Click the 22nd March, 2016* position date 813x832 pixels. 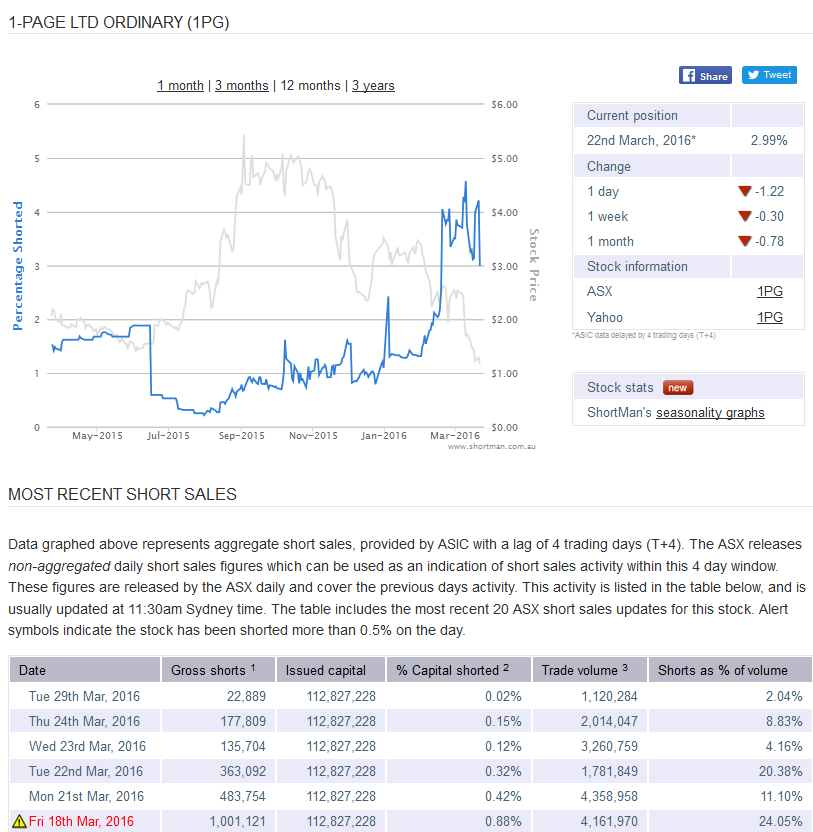point(641,140)
